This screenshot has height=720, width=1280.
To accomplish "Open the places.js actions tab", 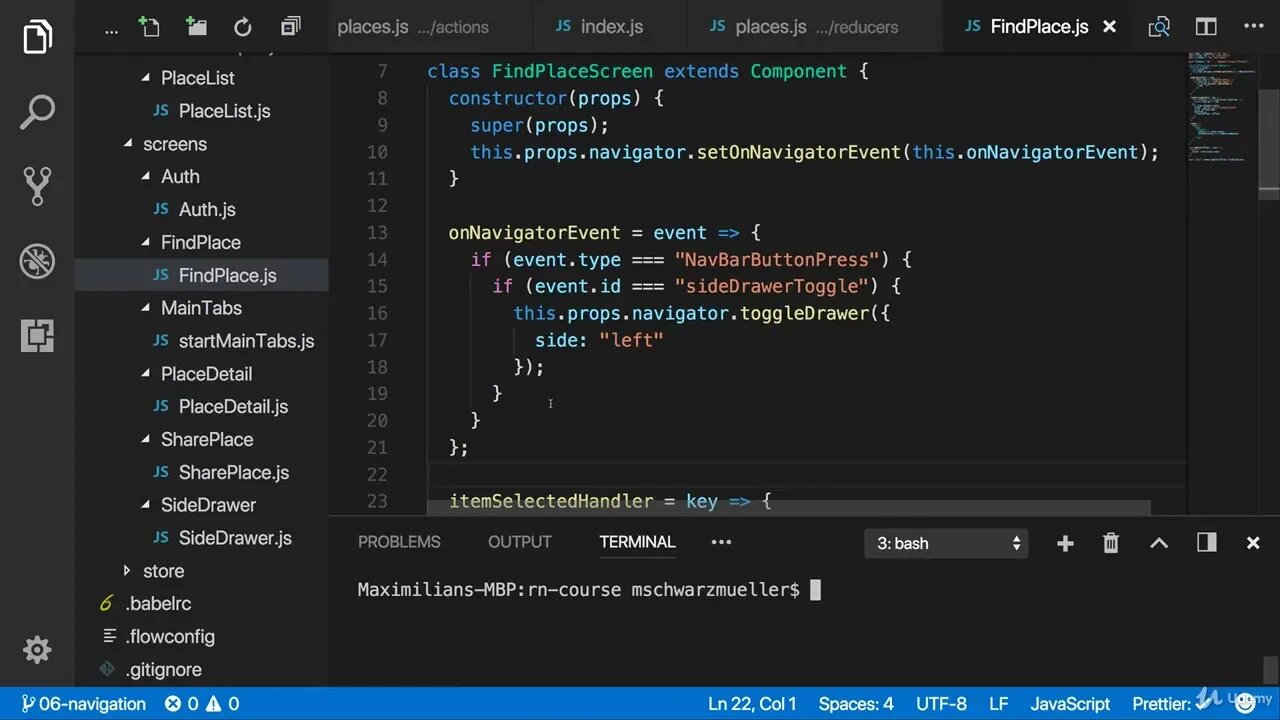I will [x=432, y=27].
